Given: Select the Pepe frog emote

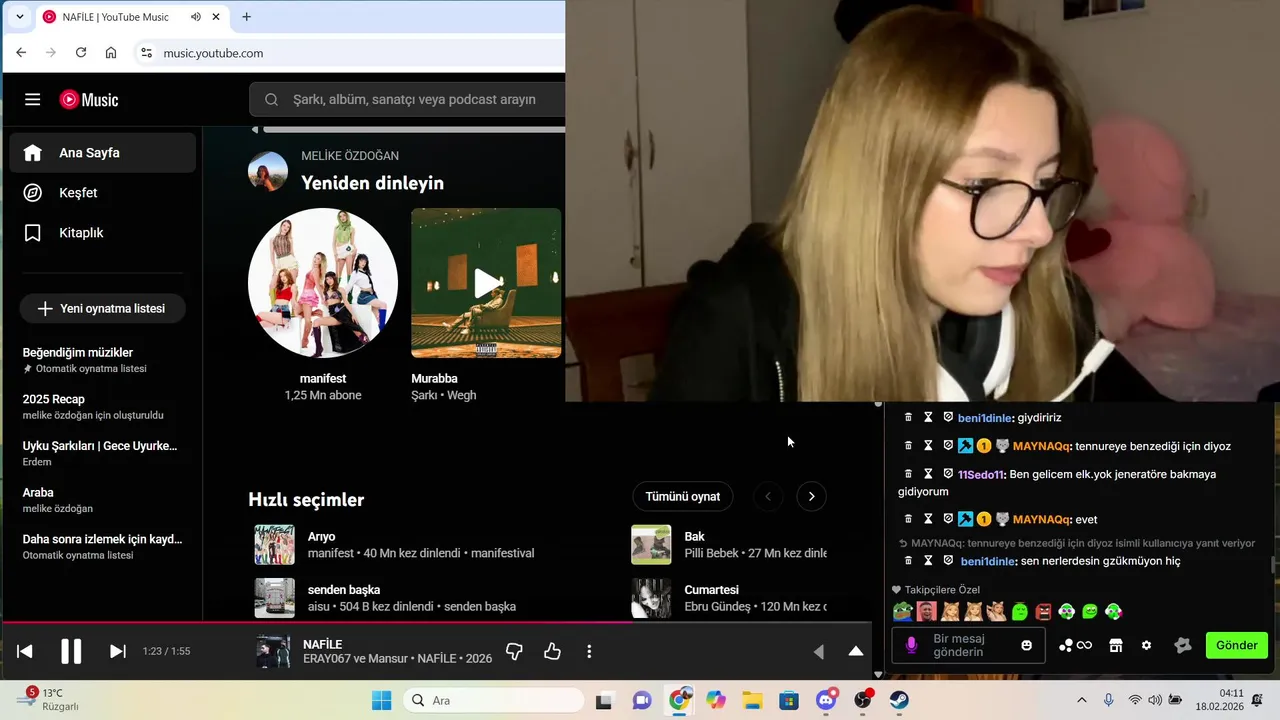Looking at the screenshot, I should pos(903,611).
